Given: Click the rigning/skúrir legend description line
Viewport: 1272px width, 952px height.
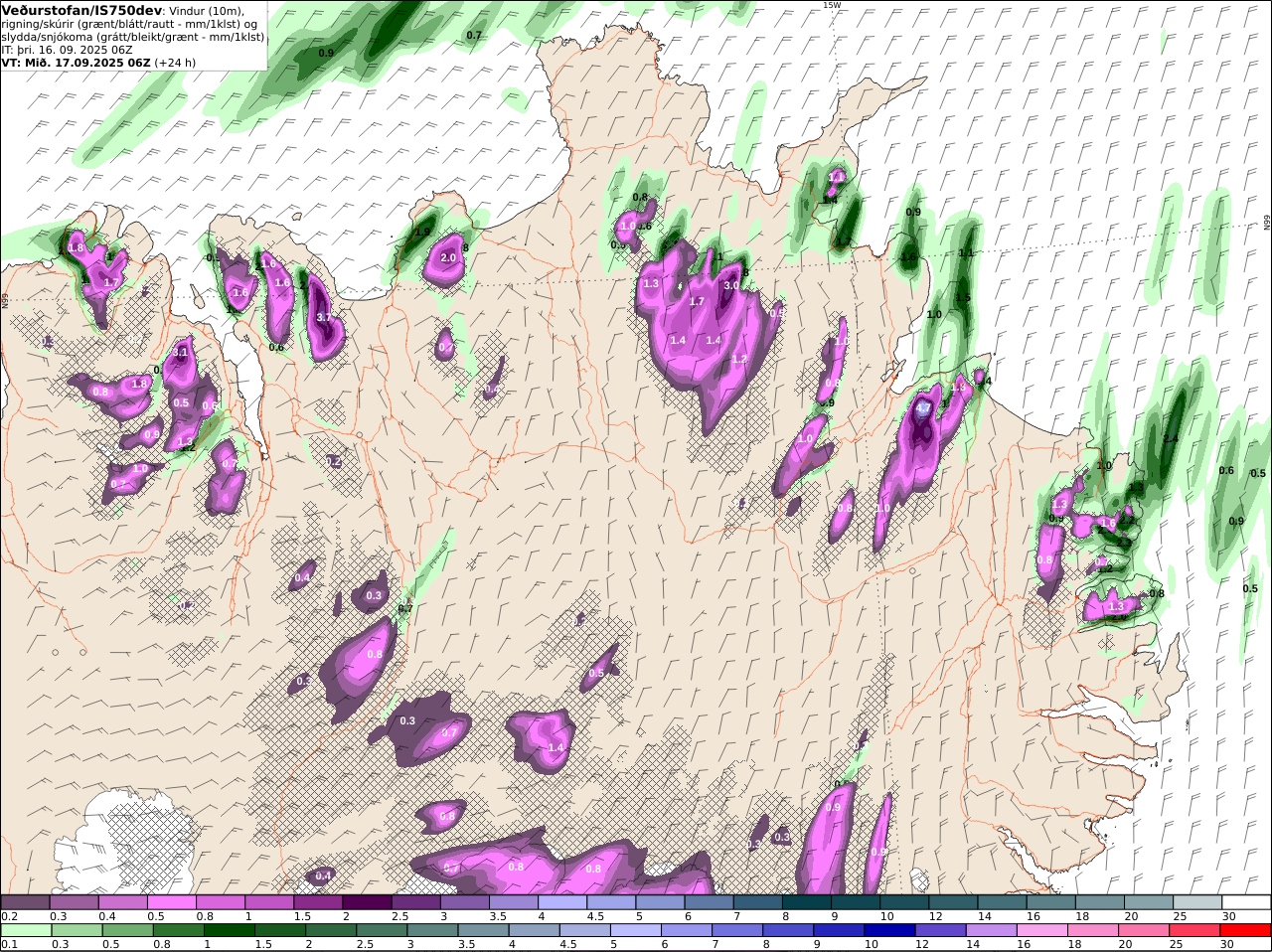Looking at the screenshot, I should 129,24.
